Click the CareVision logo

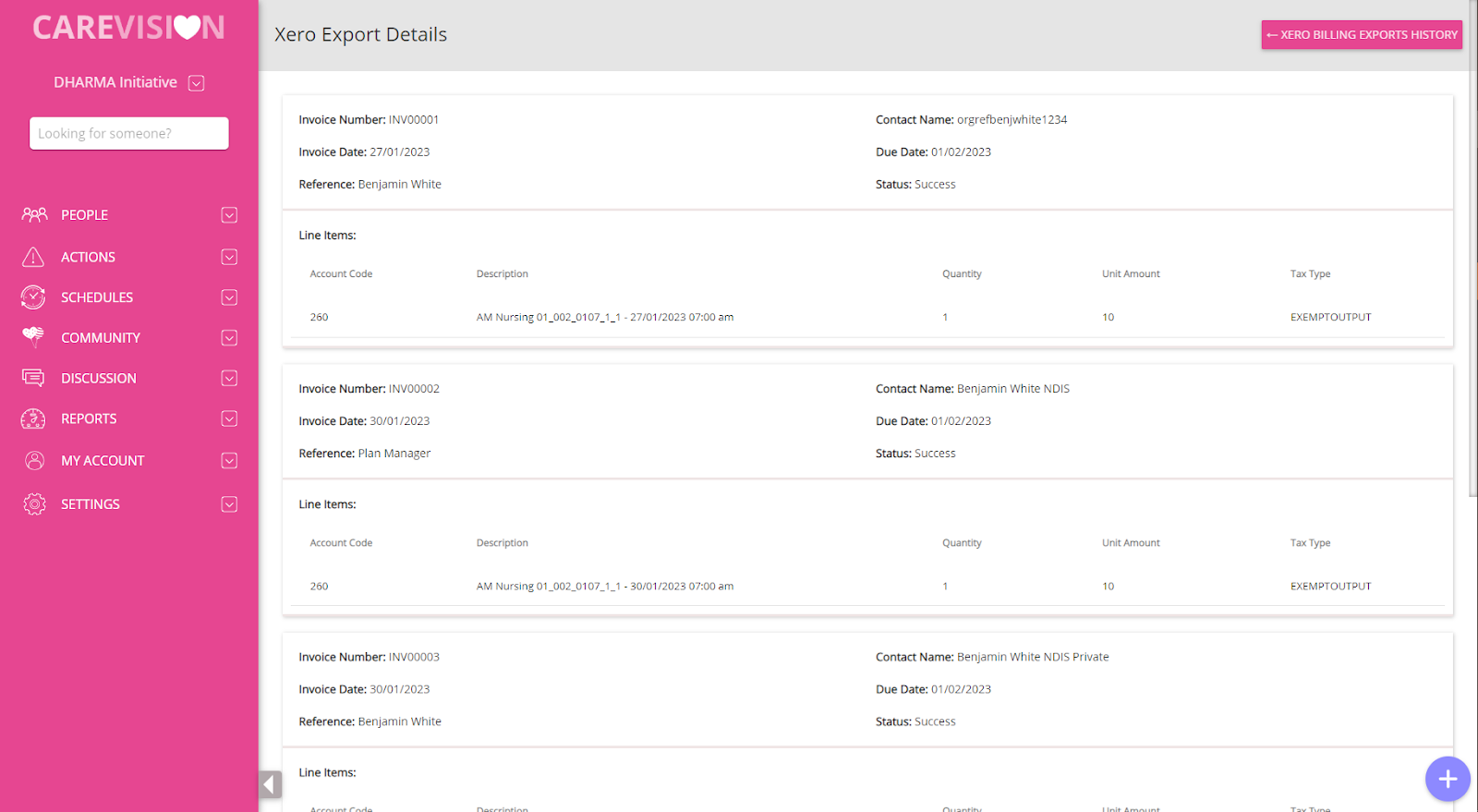coord(129,28)
